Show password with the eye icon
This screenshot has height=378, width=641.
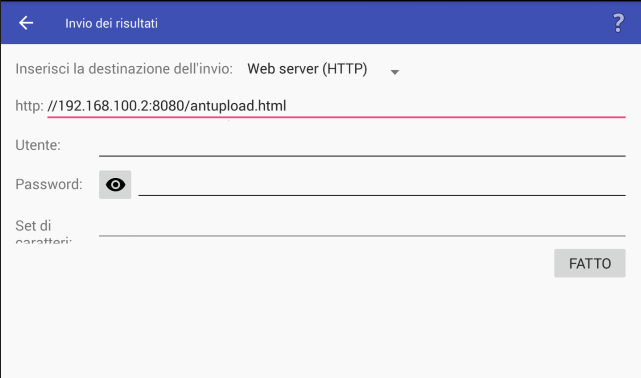[115, 185]
